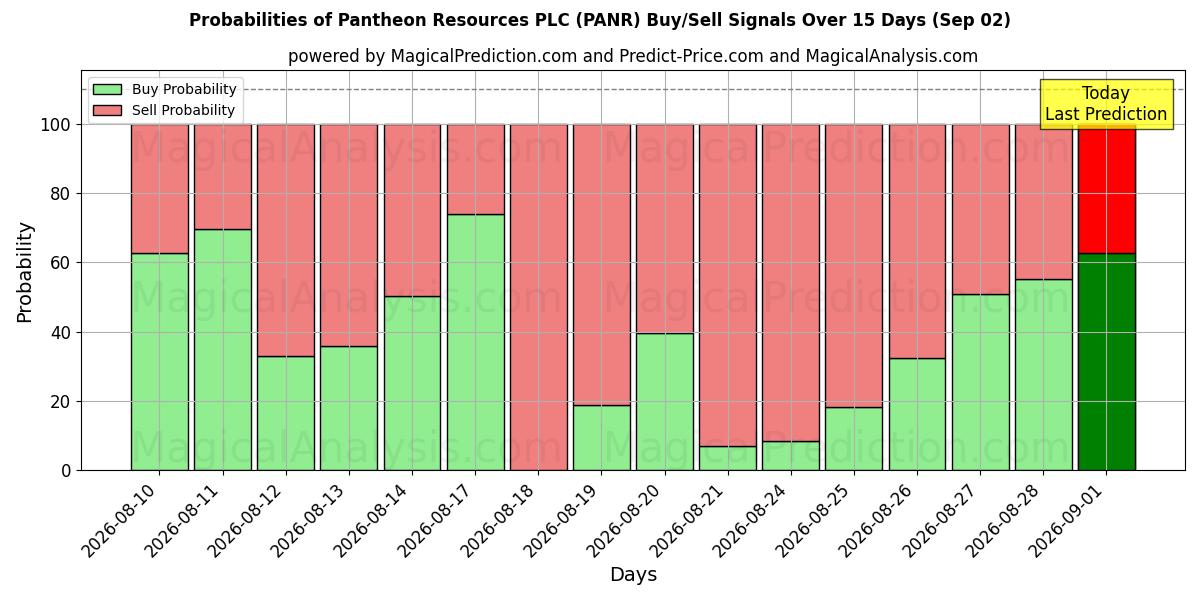
Task: Click the red sell bar for 2026-08-19
Action: pos(602,265)
